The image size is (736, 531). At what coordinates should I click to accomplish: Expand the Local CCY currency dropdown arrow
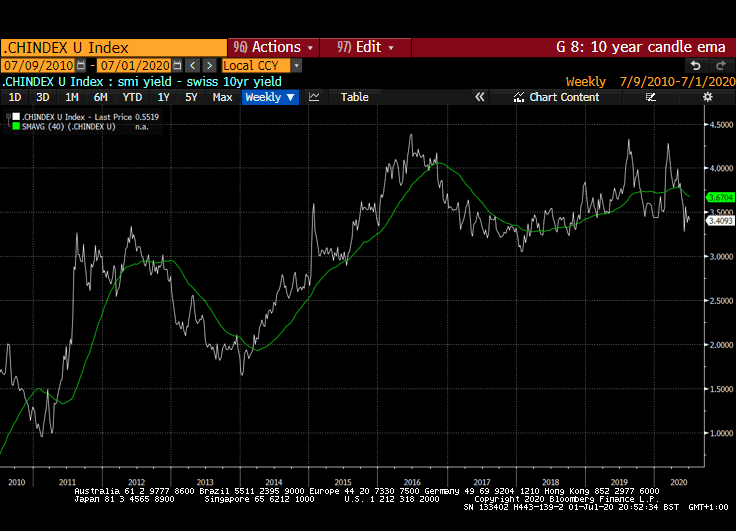296,65
